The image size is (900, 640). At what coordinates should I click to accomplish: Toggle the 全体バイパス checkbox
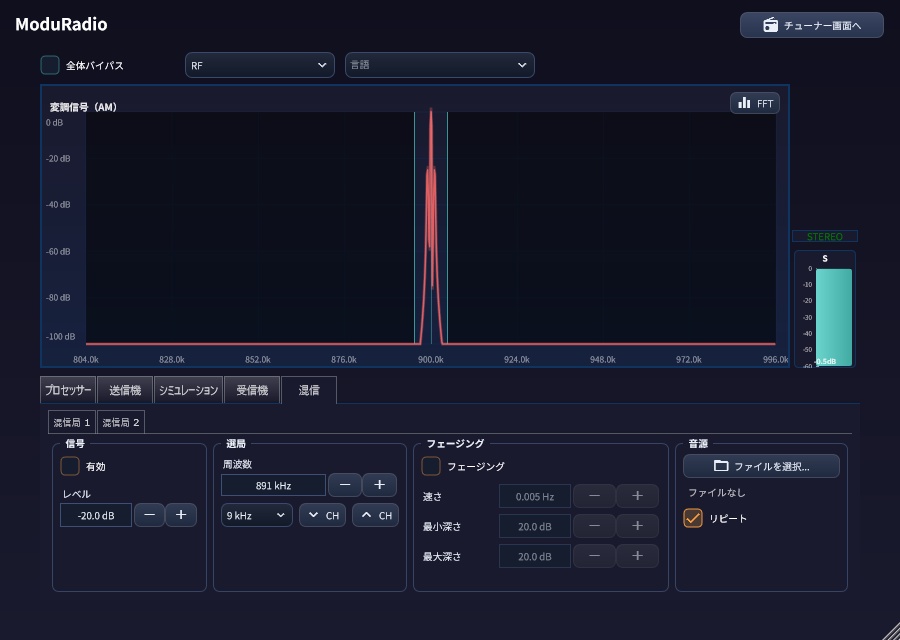(x=50, y=65)
